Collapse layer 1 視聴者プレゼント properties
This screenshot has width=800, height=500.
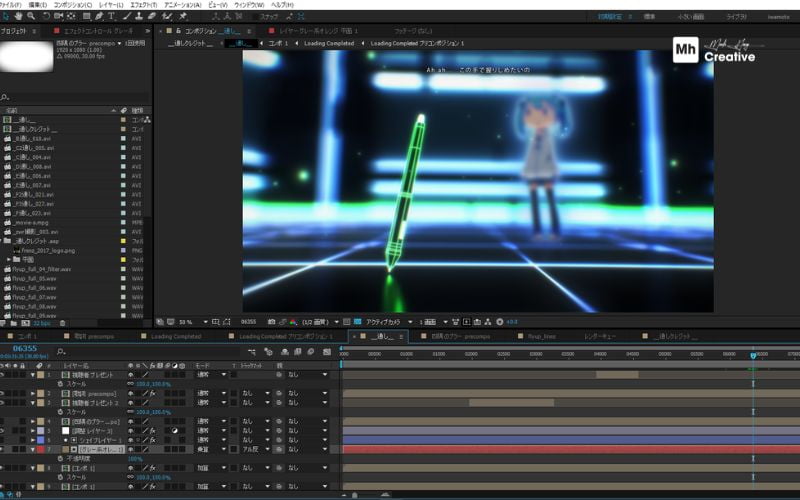(x=33, y=374)
